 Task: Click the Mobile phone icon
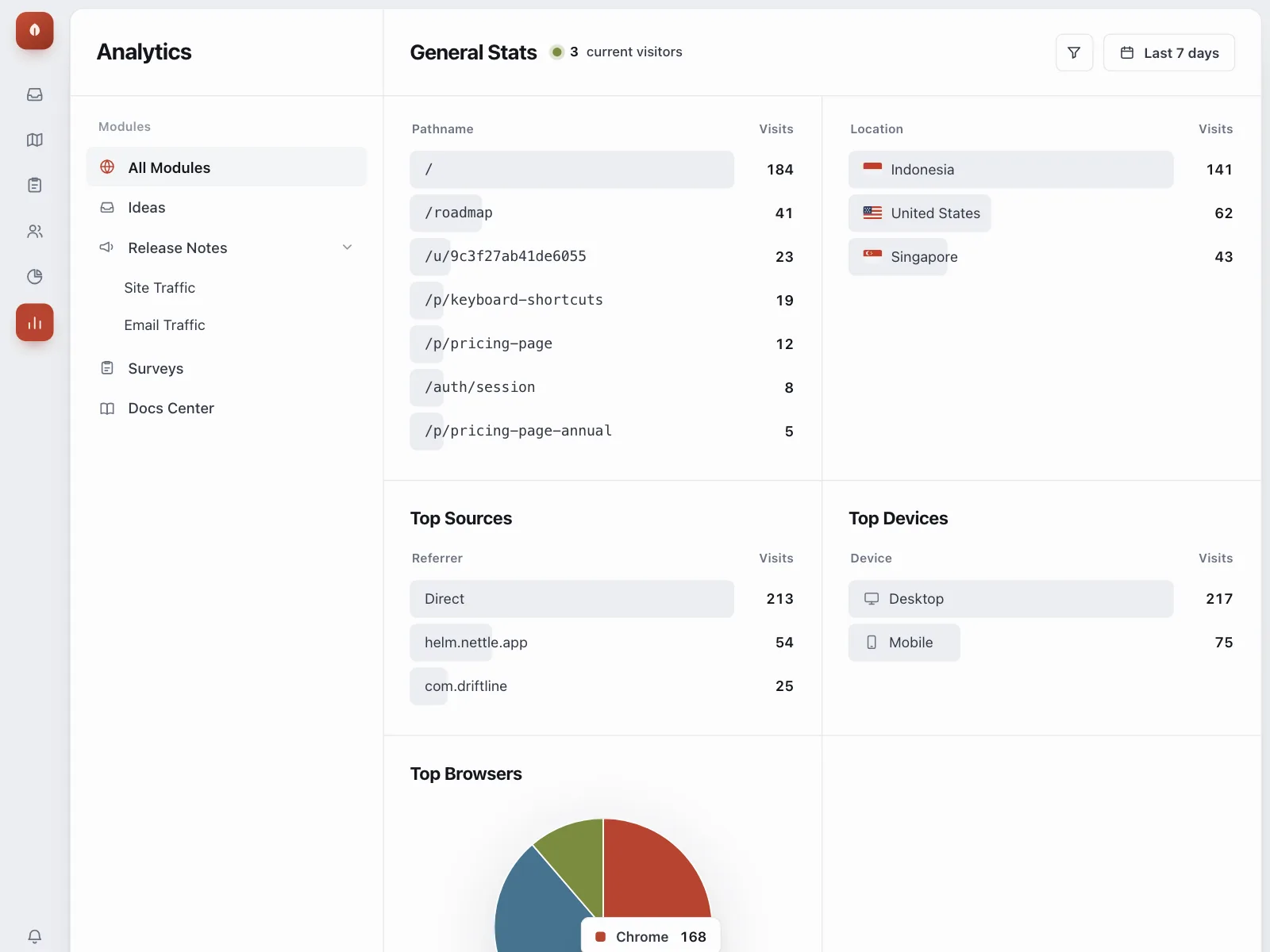[872, 643]
